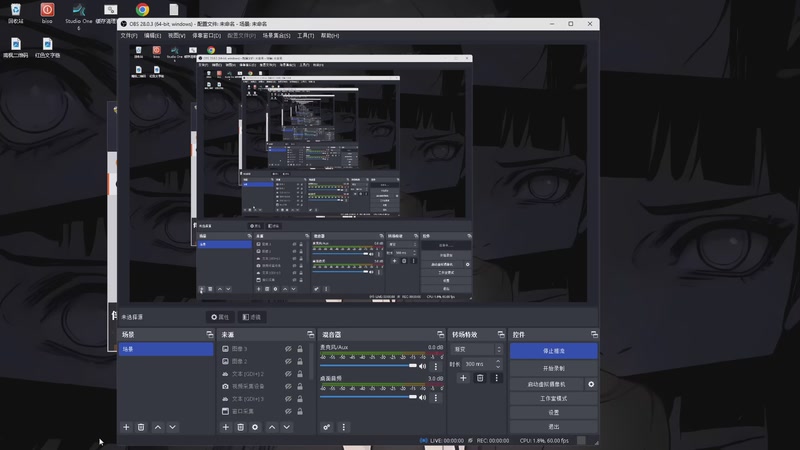Open Studio One 6 desktop shortcut

(x=79, y=15)
